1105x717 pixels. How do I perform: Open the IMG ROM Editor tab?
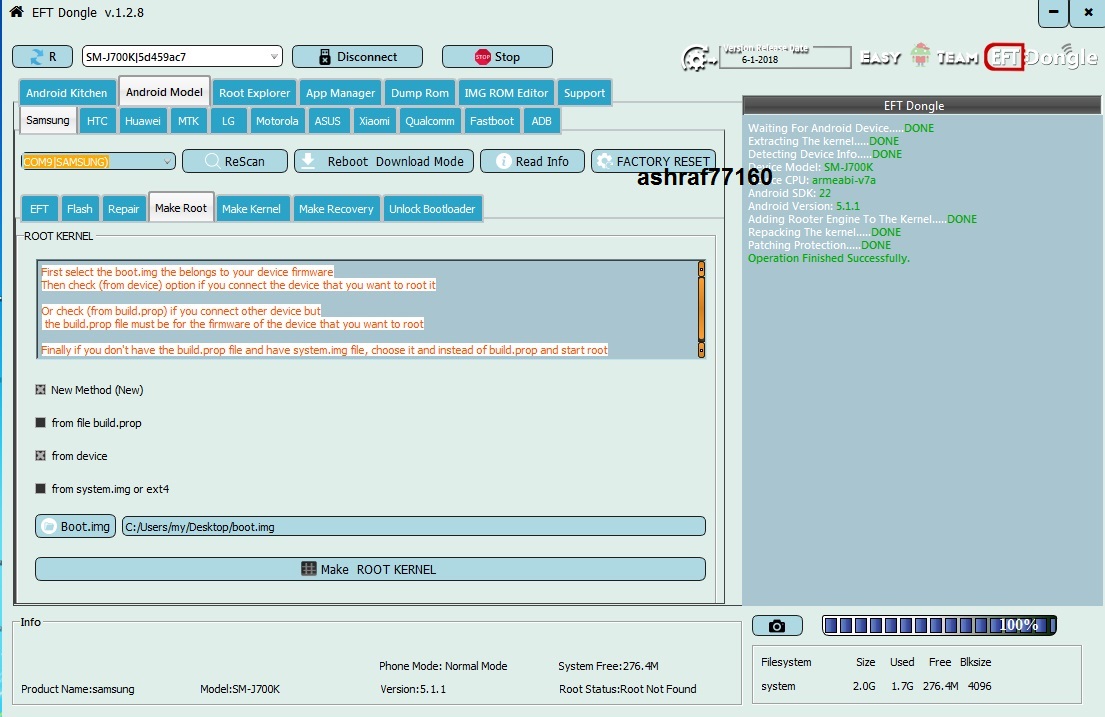tap(506, 92)
